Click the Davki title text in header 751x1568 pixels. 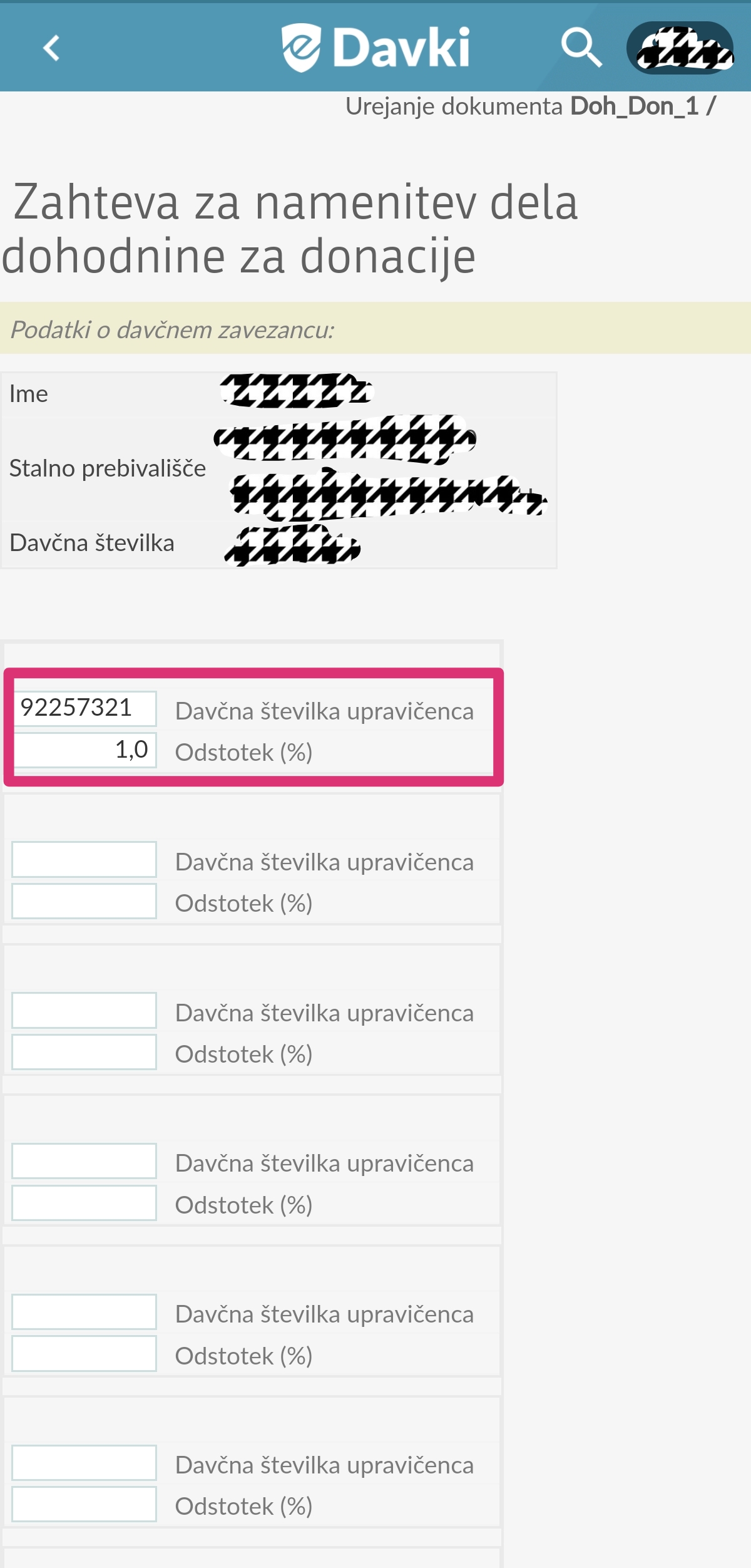click(401, 48)
